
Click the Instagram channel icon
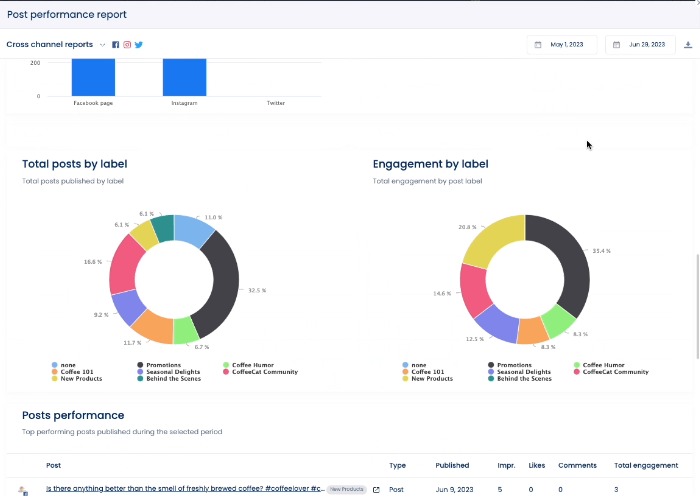127,45
